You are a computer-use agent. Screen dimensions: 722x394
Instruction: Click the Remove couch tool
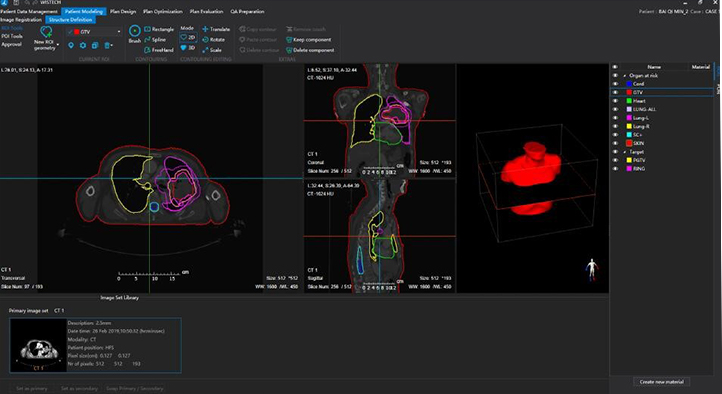click(x=306, y=29)
